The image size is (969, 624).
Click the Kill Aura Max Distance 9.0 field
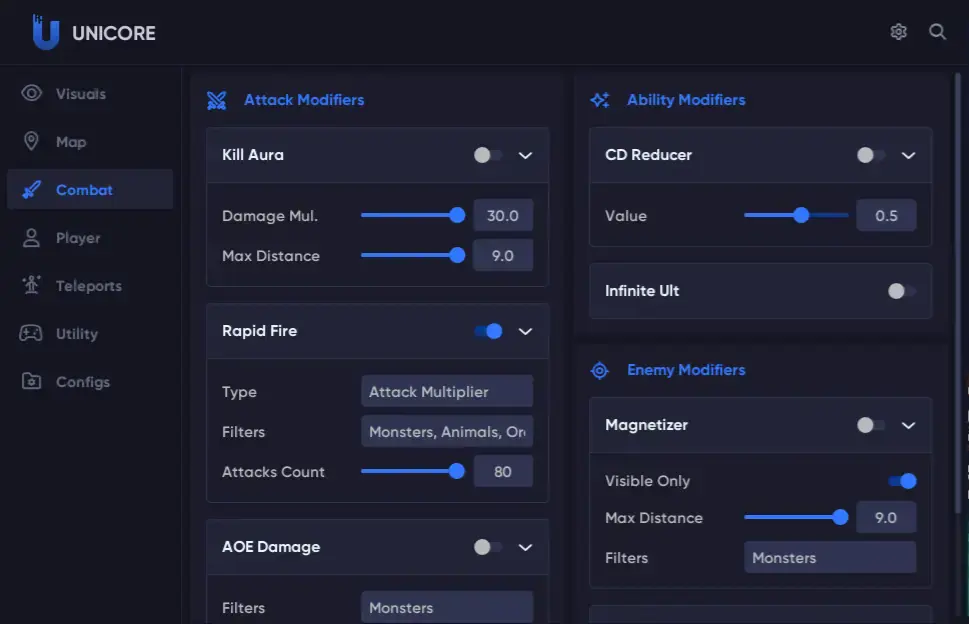(503, 255)
